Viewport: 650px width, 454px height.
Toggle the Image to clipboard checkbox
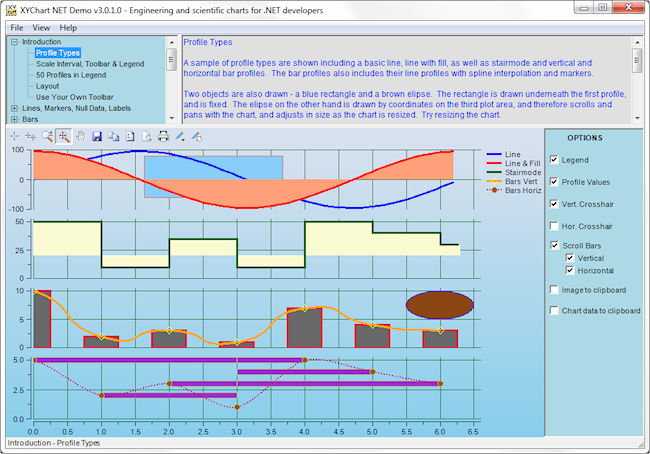pyautogui.click(x=555, y=290)
